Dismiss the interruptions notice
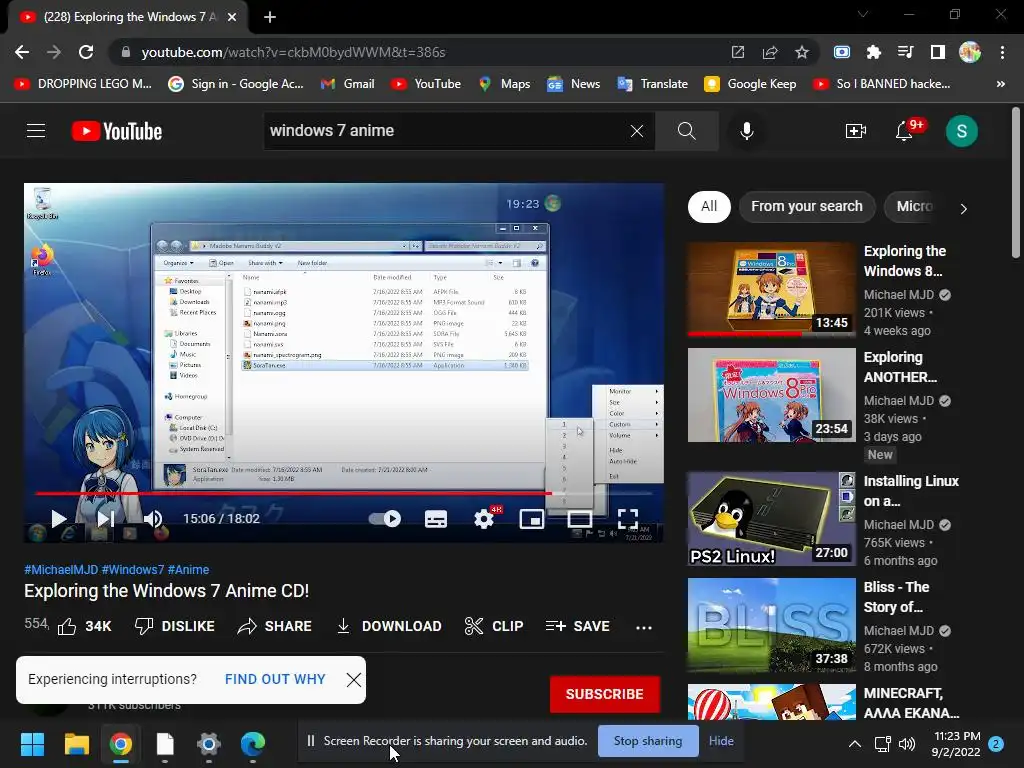Image resolution: width=1024 pixels, height=768 pixels. click(354, 680)
